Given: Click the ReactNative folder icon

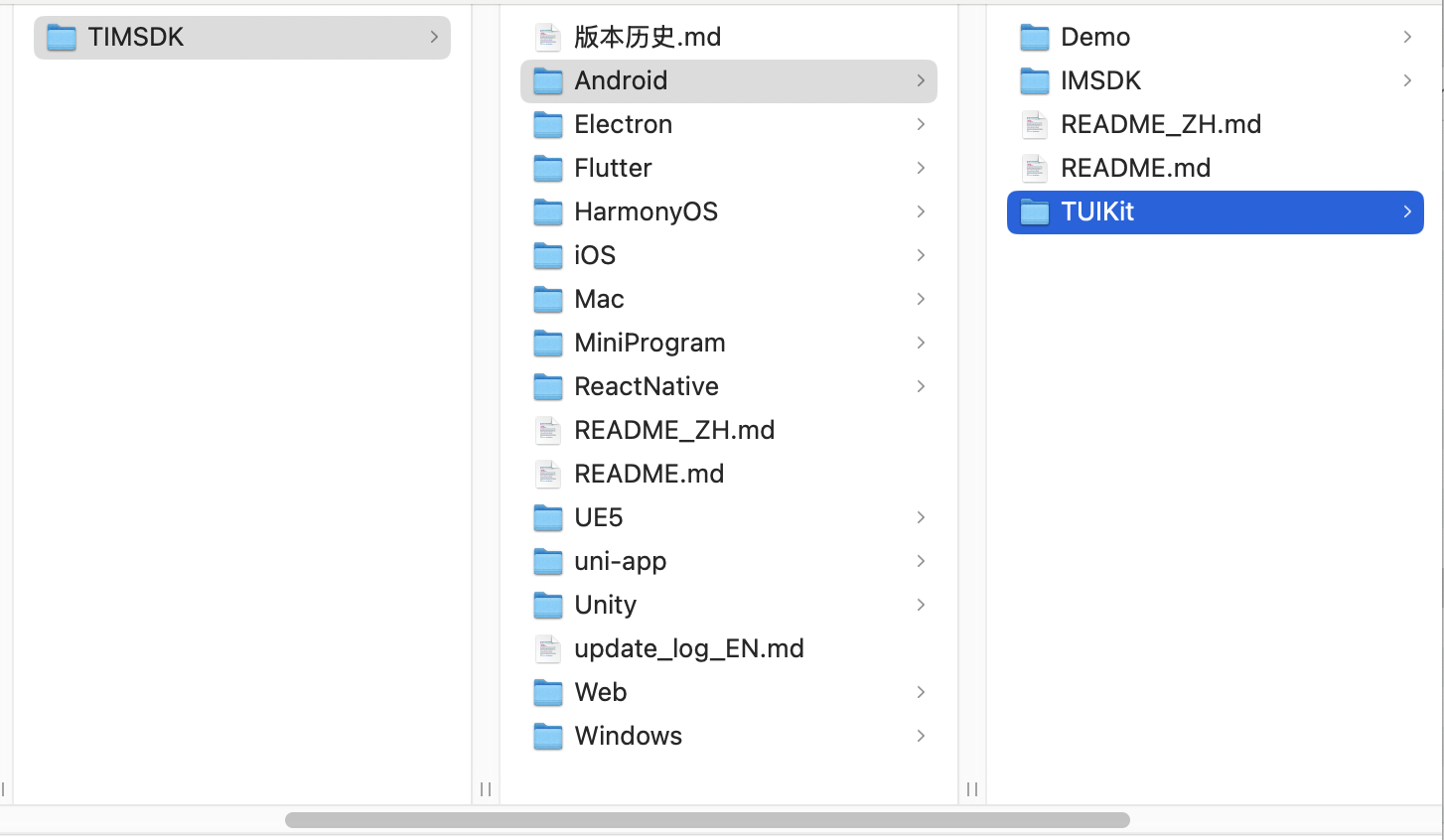Looking at the screenshot, I should coord(548,387).
